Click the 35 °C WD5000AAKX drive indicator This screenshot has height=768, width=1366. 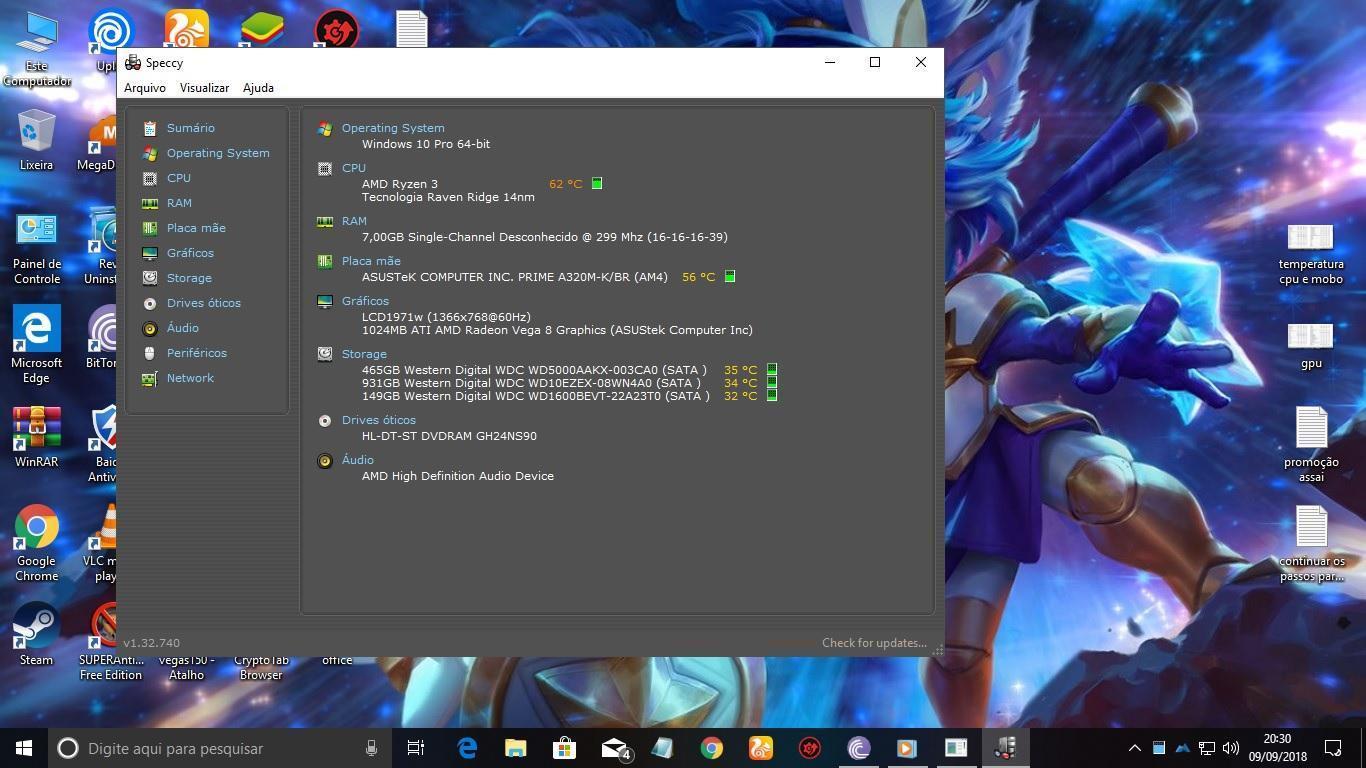772,370
